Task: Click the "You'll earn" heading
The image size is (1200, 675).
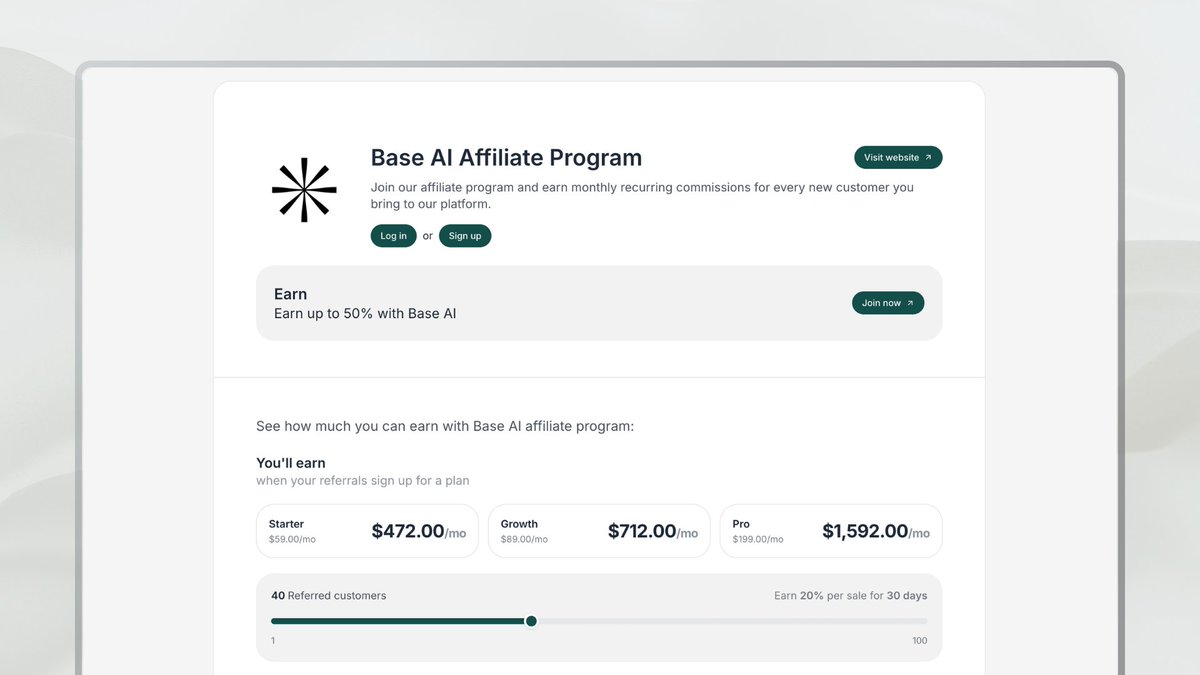Action: click(x=291, y=463)
